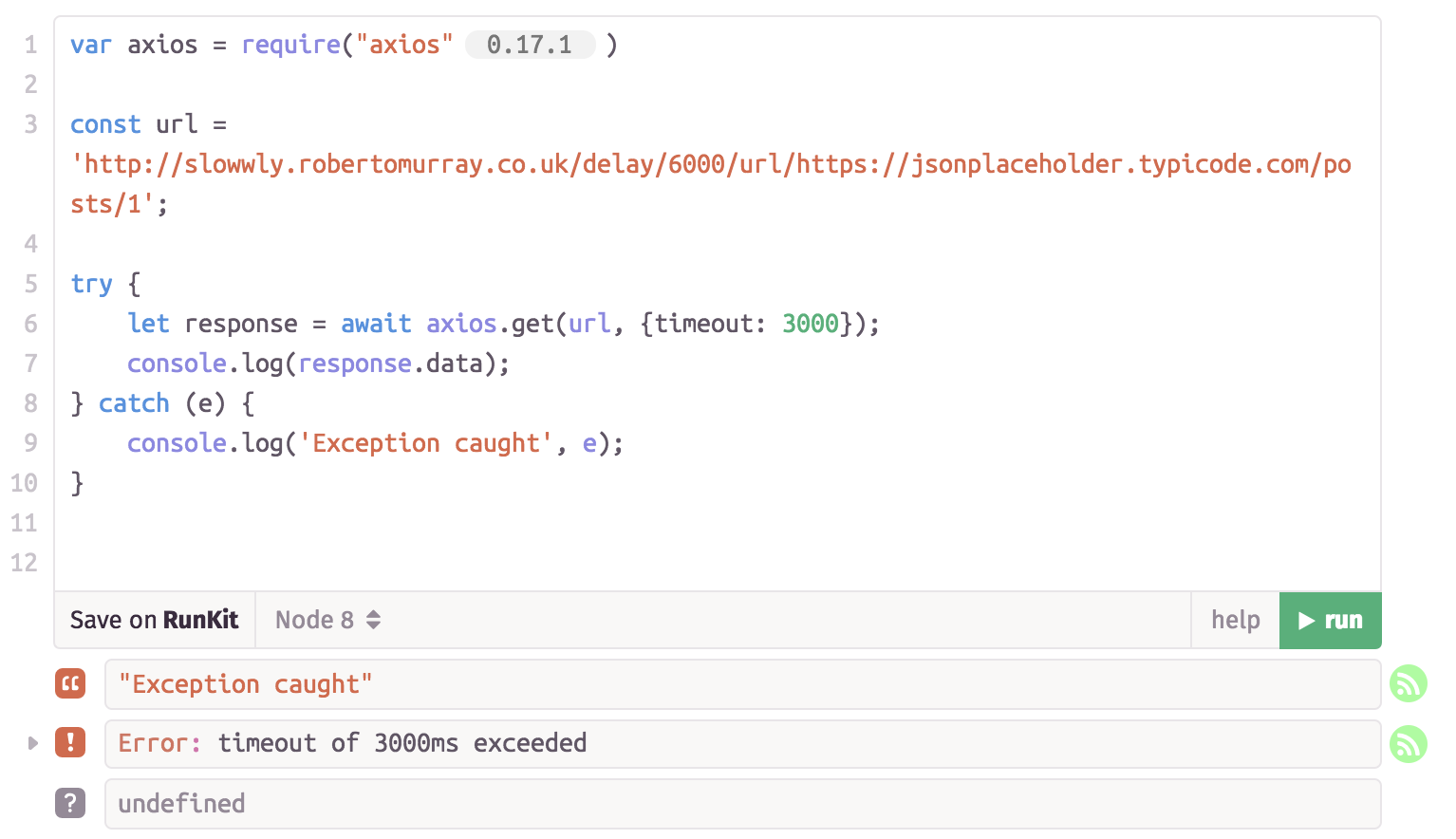Screen dimensions: 1456x839
Task: Click the Save on RunKit link
Action: tap(155, 621)
